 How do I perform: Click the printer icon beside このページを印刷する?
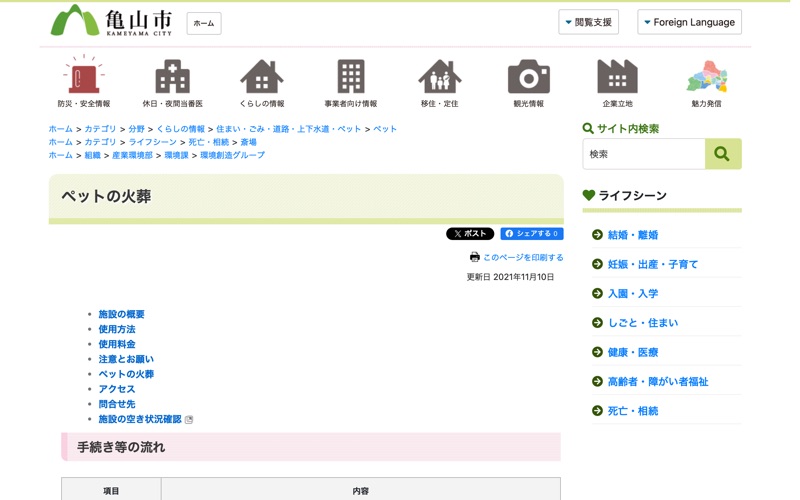point(474,257)
